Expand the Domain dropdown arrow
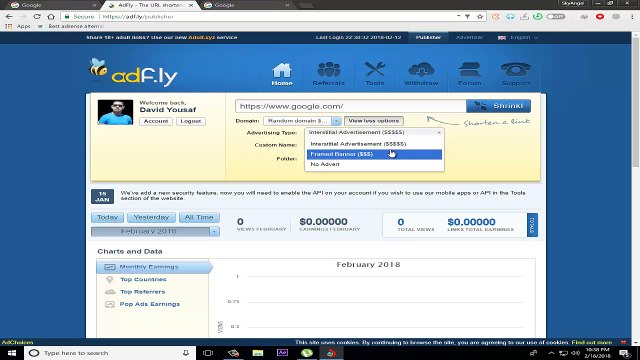Image resolution: width=640 pixels, height=360 pixels. [x=336, y=121]
